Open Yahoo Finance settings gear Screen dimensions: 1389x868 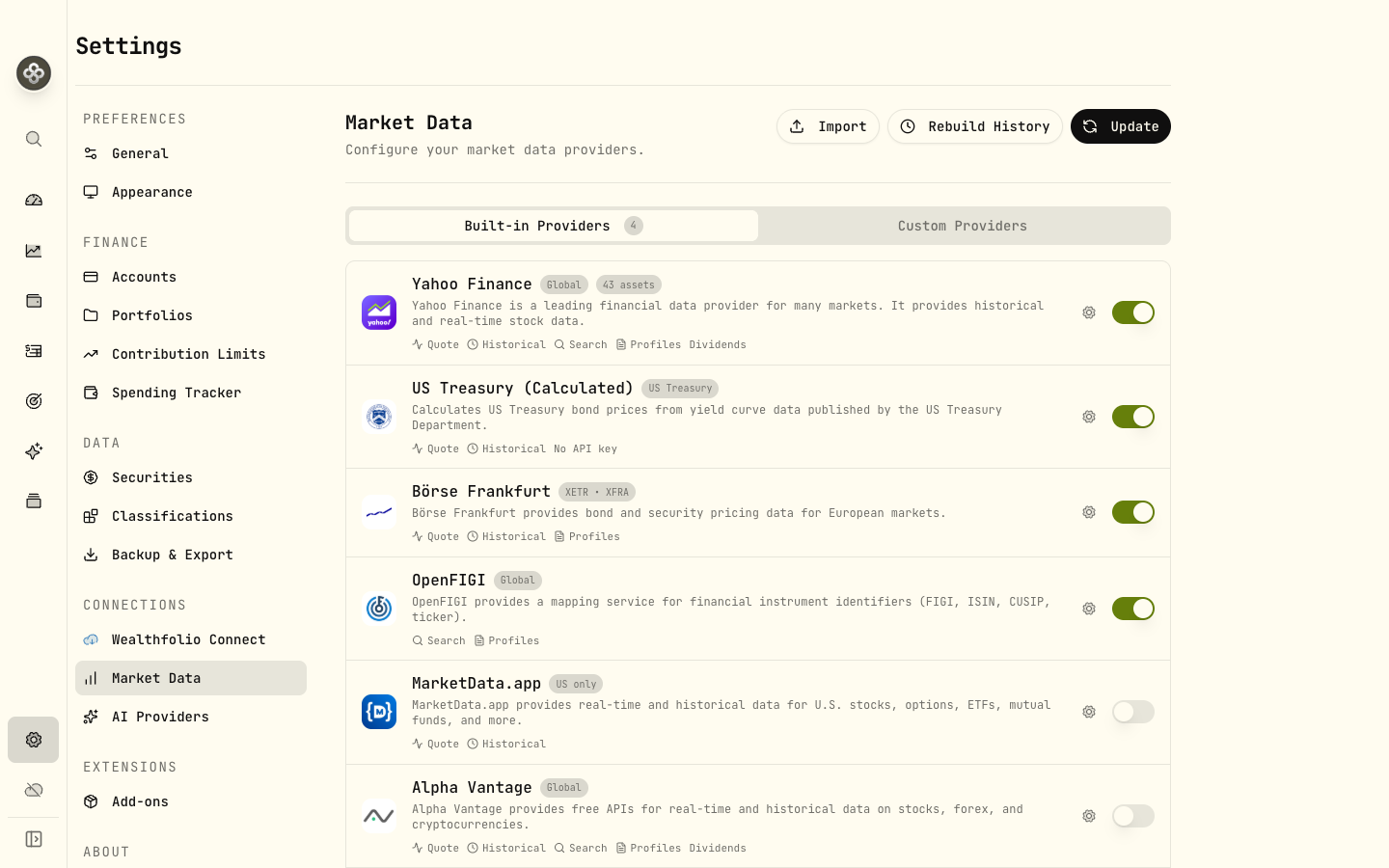click(x=1089, y=312)
